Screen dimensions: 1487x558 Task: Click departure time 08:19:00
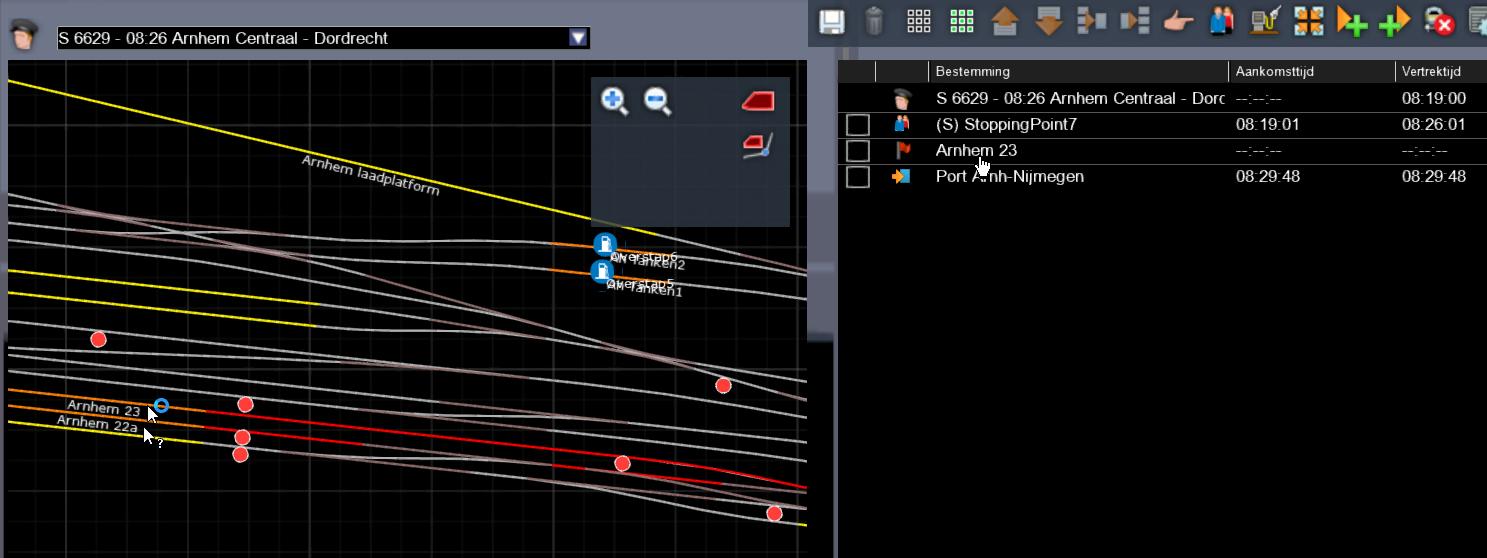point(1433,99)
